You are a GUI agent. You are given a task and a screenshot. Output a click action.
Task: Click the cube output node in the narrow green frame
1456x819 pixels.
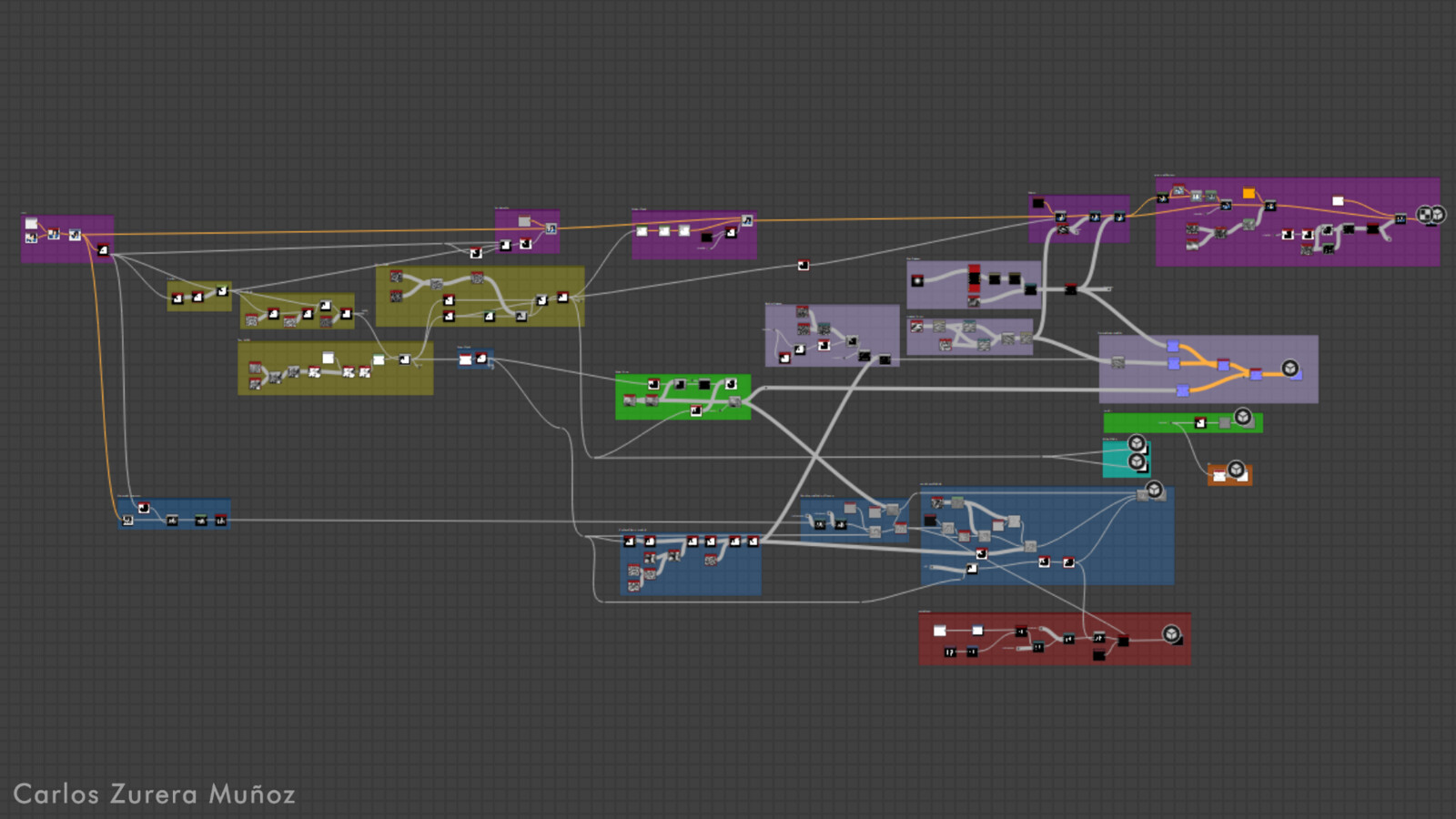pos(1242,417)
